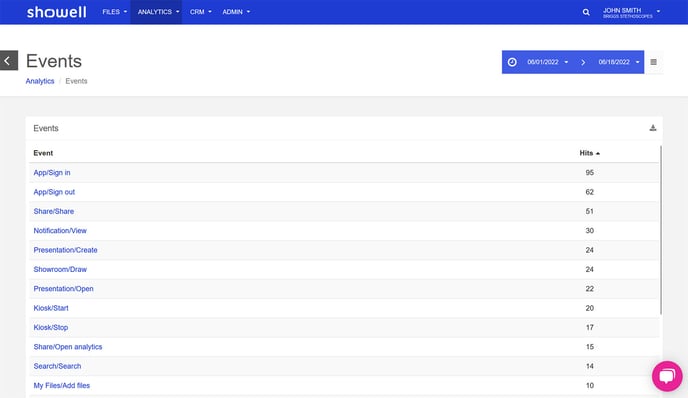This screenshot has width=688, height=398.
Task: Open the CRM menu
Action: [x=201, y=12]
